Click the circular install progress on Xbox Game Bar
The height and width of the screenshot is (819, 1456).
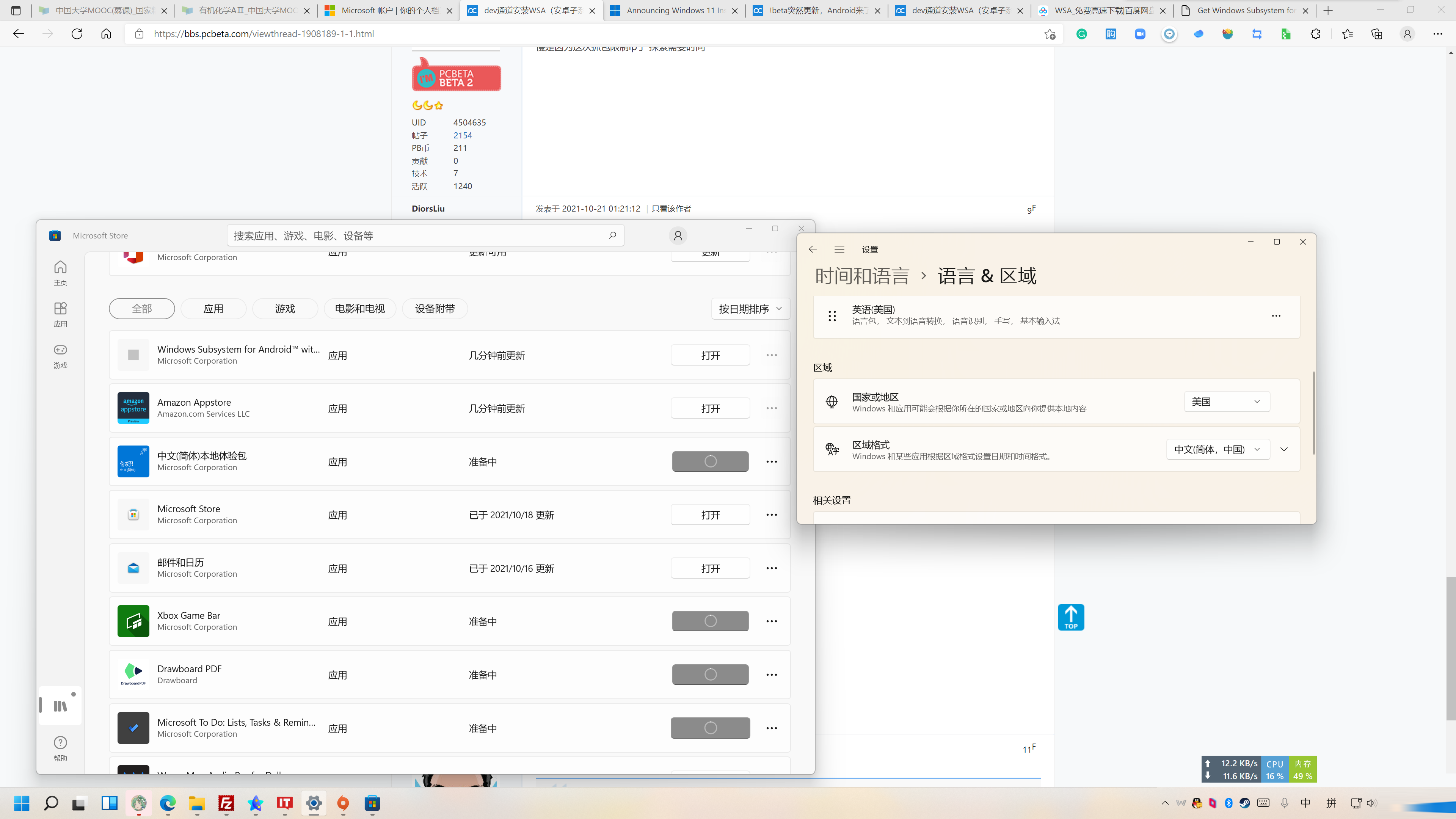(710, 621)
